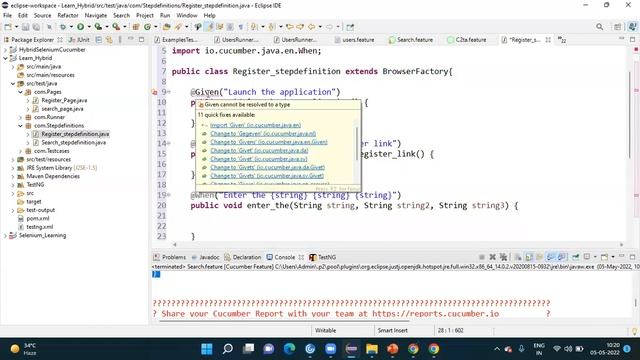Toggle code folding at line 14
Image resolution: width=640 pixels, height=360 pixels.
169,144
